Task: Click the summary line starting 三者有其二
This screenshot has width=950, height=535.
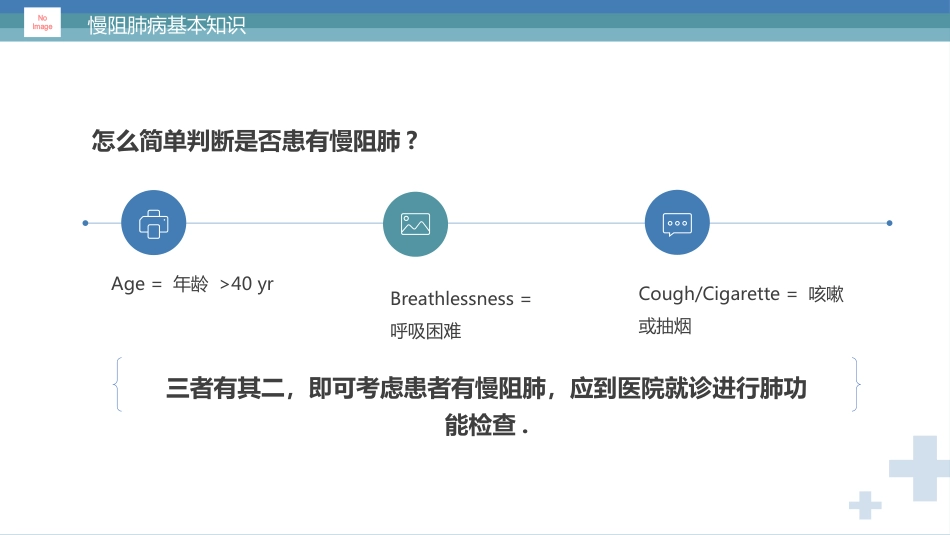Action: tap(486, 388)
